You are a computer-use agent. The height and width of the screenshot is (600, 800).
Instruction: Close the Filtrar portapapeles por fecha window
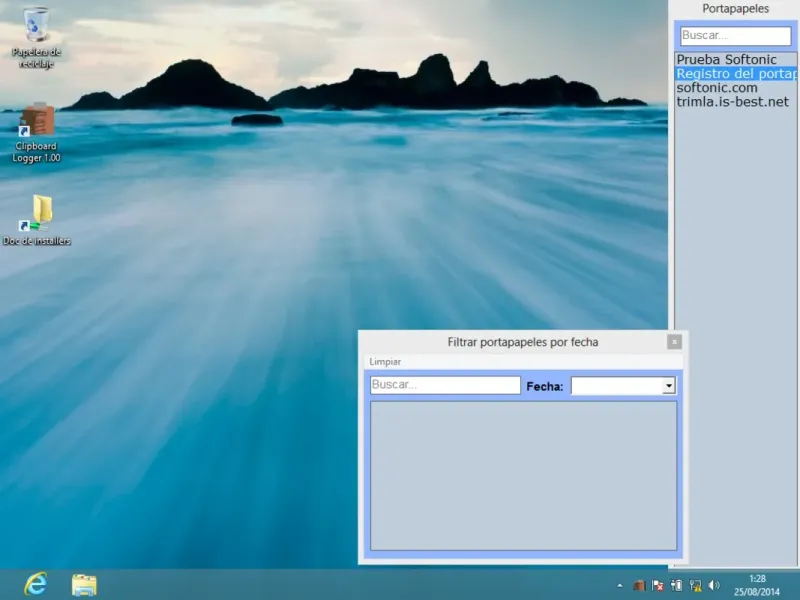coord(674,342)
